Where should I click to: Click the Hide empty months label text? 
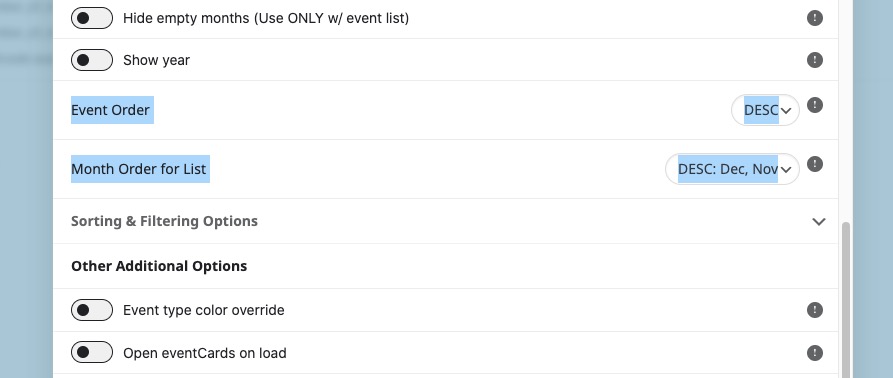[x=266, y=18]
